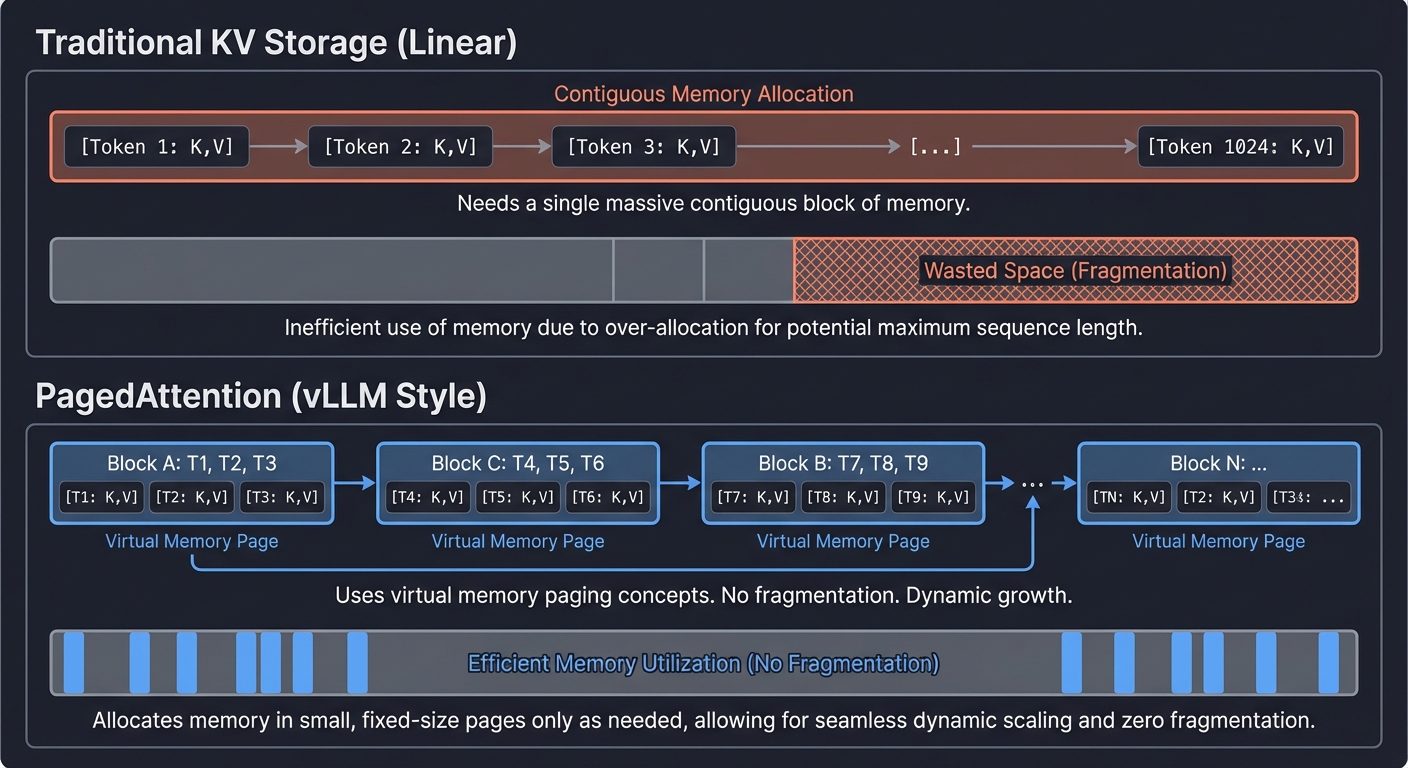Click the [T5: K,V] cell in Block C
The image size is (1408, 768).
(x=516, y=497)
